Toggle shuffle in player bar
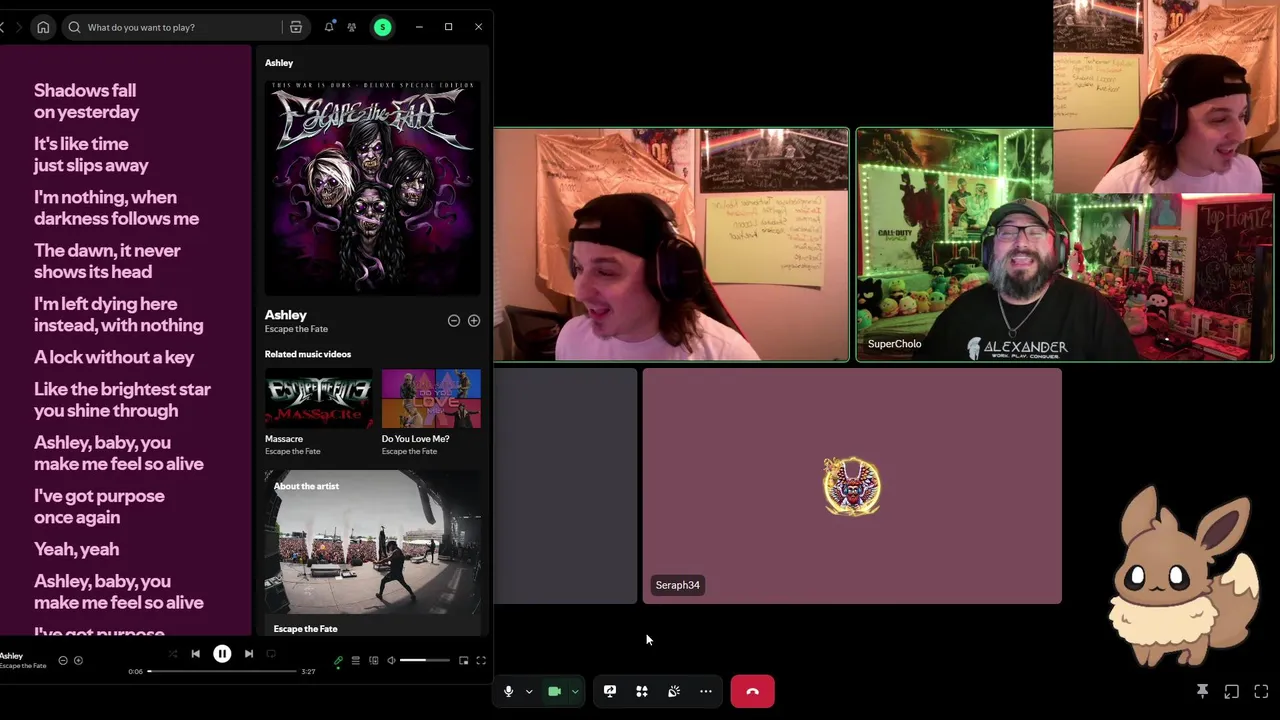This screenshot has width=1280, height=720. point(173,654)
